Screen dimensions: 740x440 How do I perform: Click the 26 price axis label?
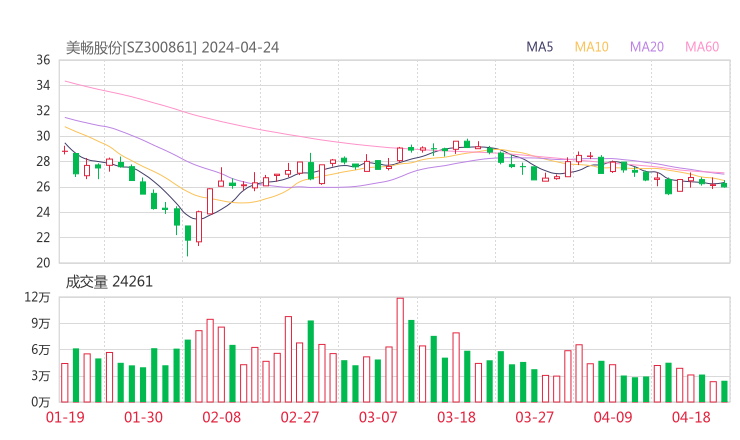[x=43, y=187]
